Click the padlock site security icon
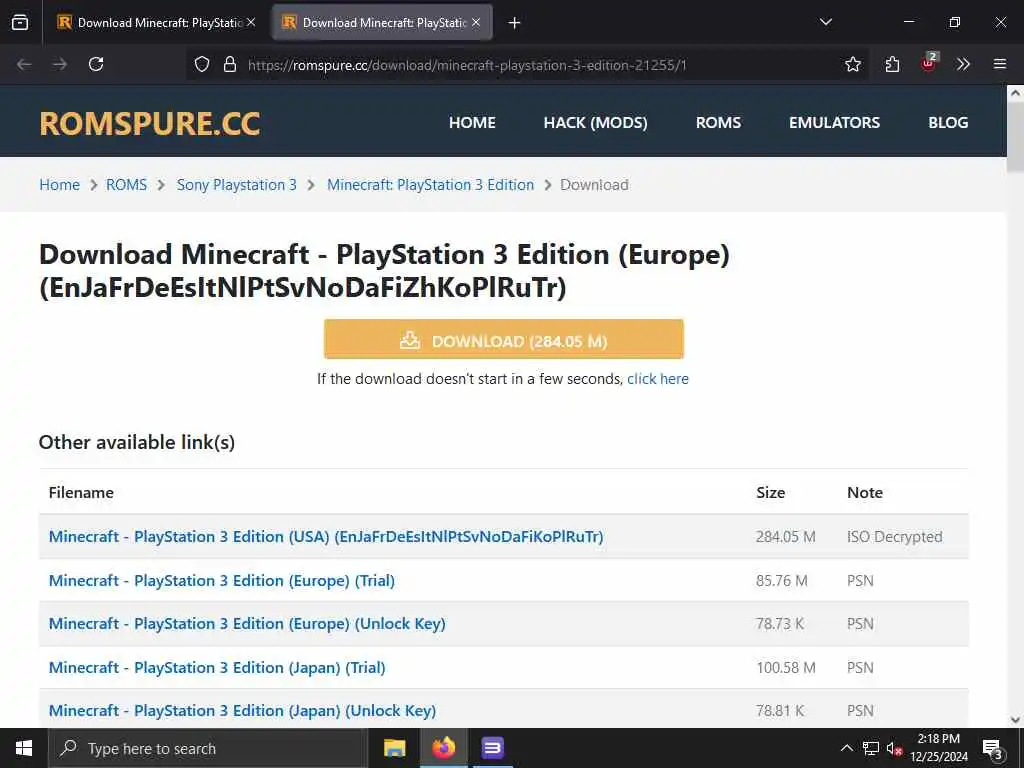The width and height of the screenshot is (1024, 768). click(x=230, y=64)
